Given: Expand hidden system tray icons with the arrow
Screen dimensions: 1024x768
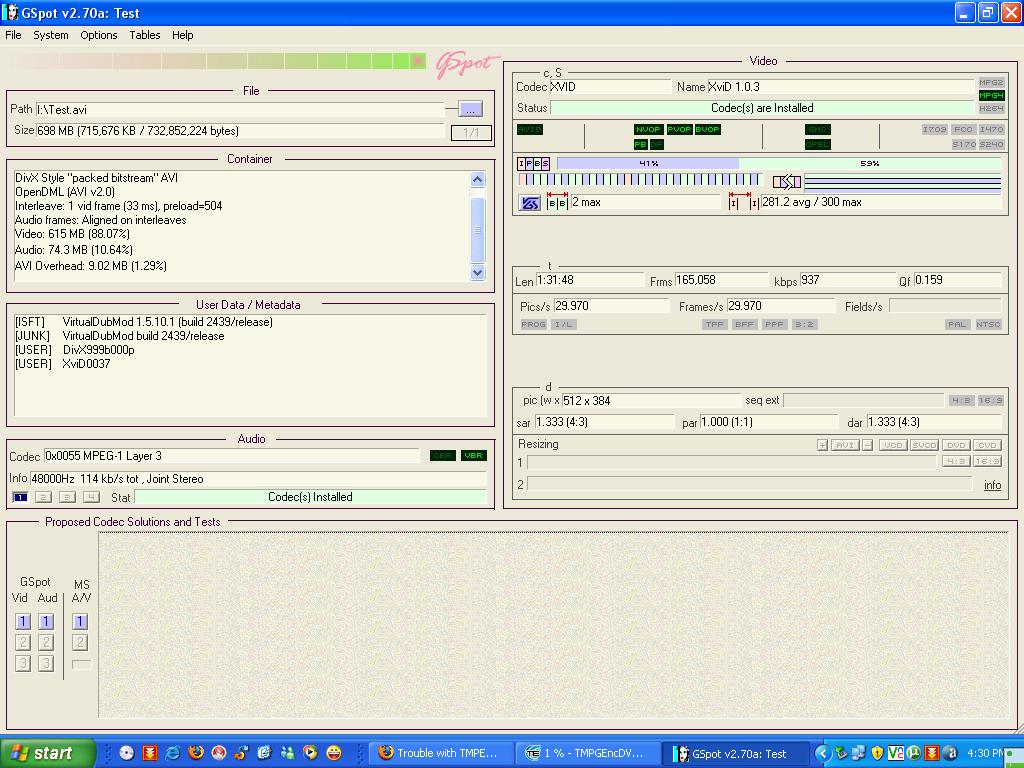Looking at the screenshot, I should point(822,754).
